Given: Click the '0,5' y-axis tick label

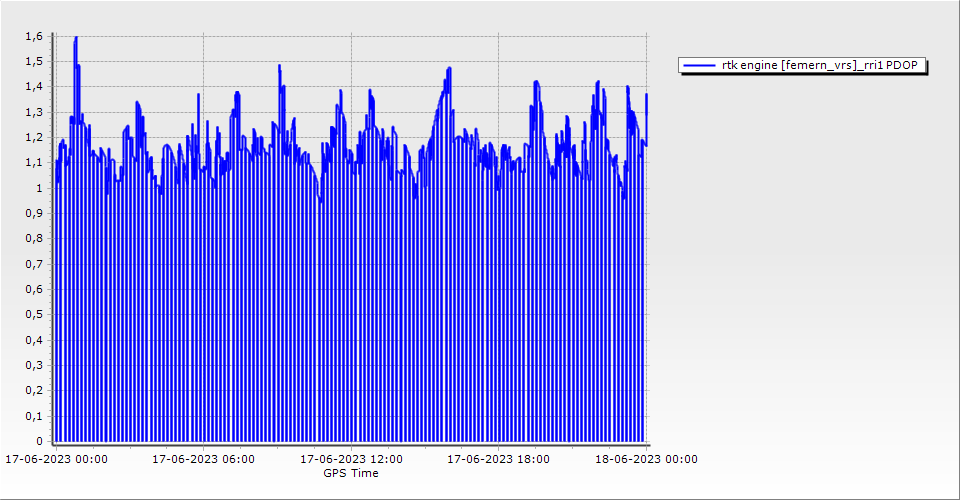Looking at the screenshot, I should [x=34, y=315].
